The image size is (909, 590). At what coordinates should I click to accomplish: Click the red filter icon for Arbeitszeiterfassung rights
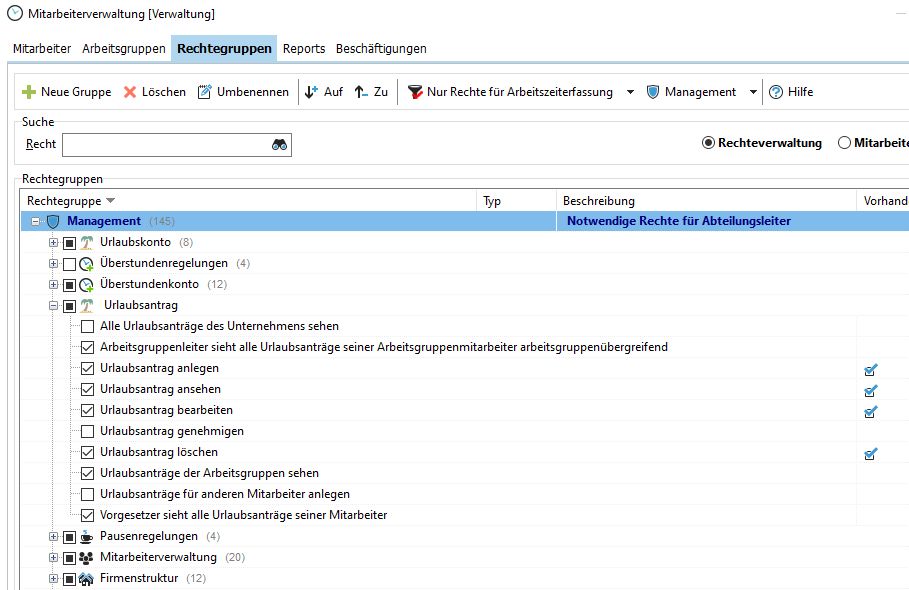click(414, 92)
